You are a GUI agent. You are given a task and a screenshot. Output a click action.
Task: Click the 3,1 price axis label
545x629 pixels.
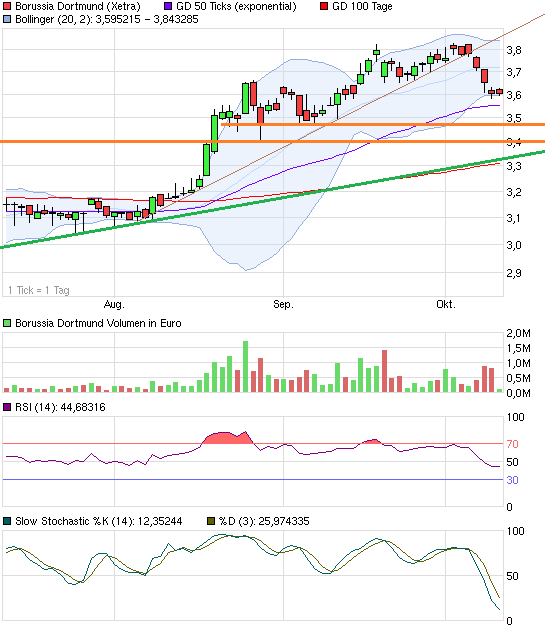[514, 218]
